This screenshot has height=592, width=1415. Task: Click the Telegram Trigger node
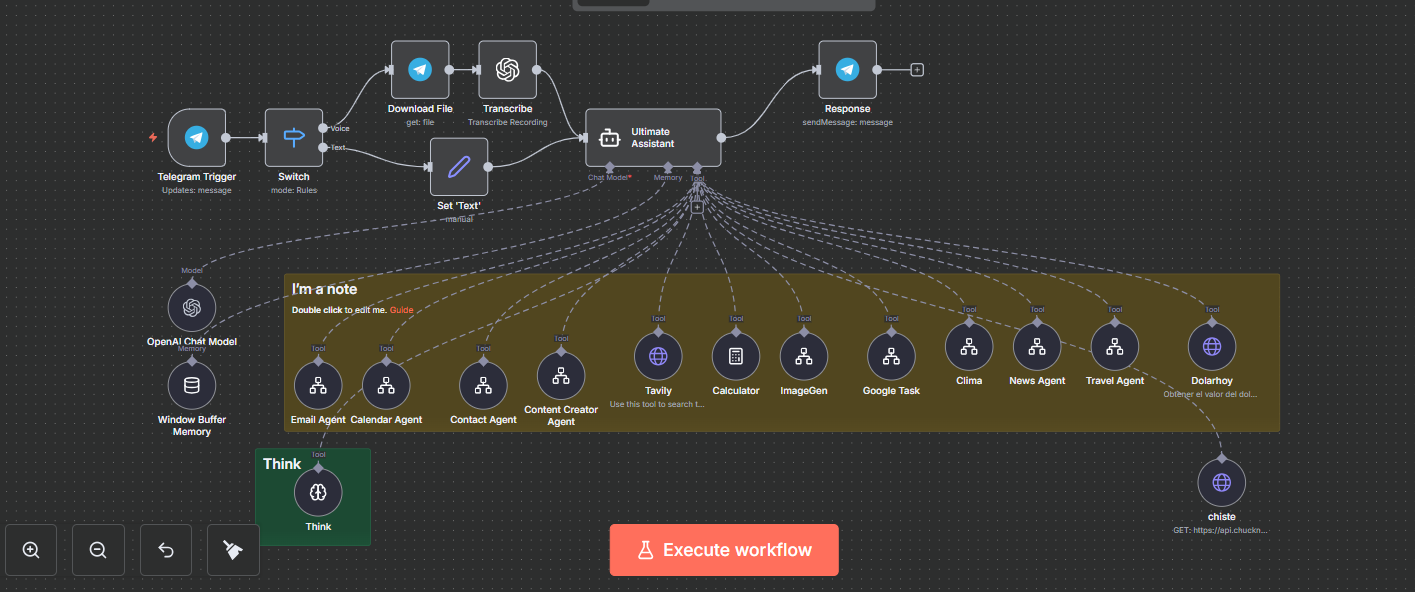196,138
